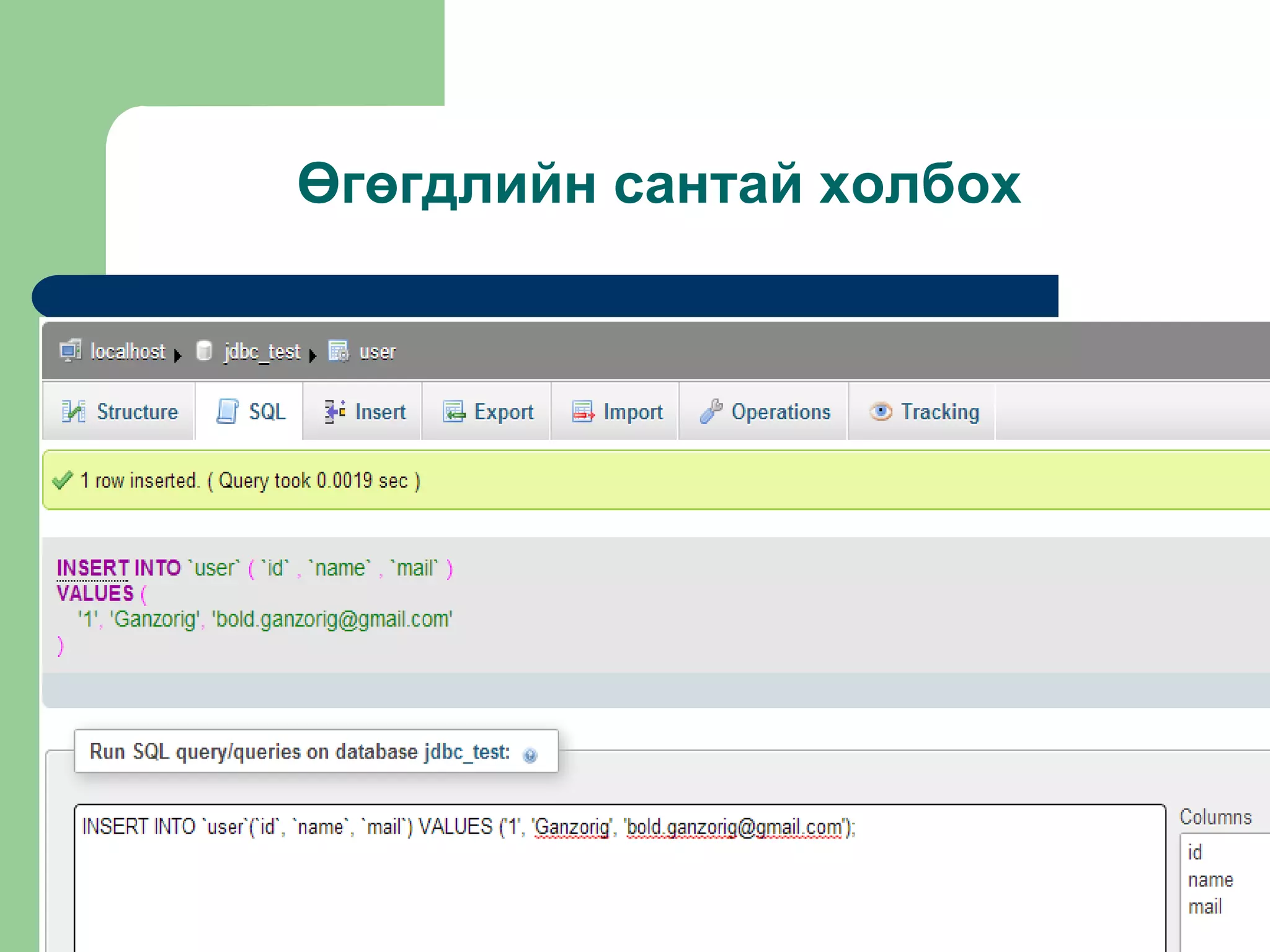Image resolution: width=1270 pixels, height=952 pixels.
Task: Open the Operations tab
Action: tap(763, 412)
